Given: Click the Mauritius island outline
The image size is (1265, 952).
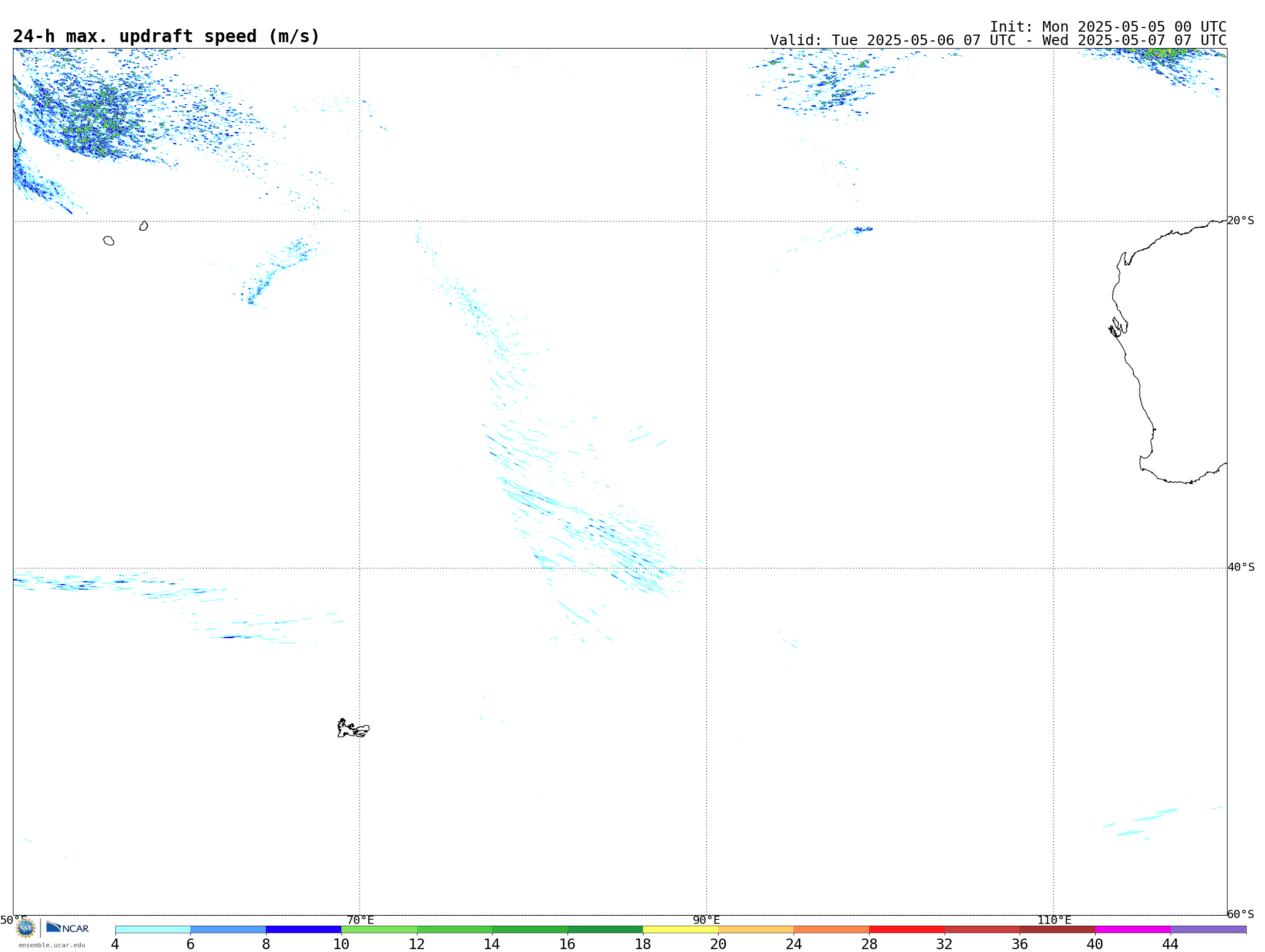Looking at the screenshot, I should pos(143,226).
